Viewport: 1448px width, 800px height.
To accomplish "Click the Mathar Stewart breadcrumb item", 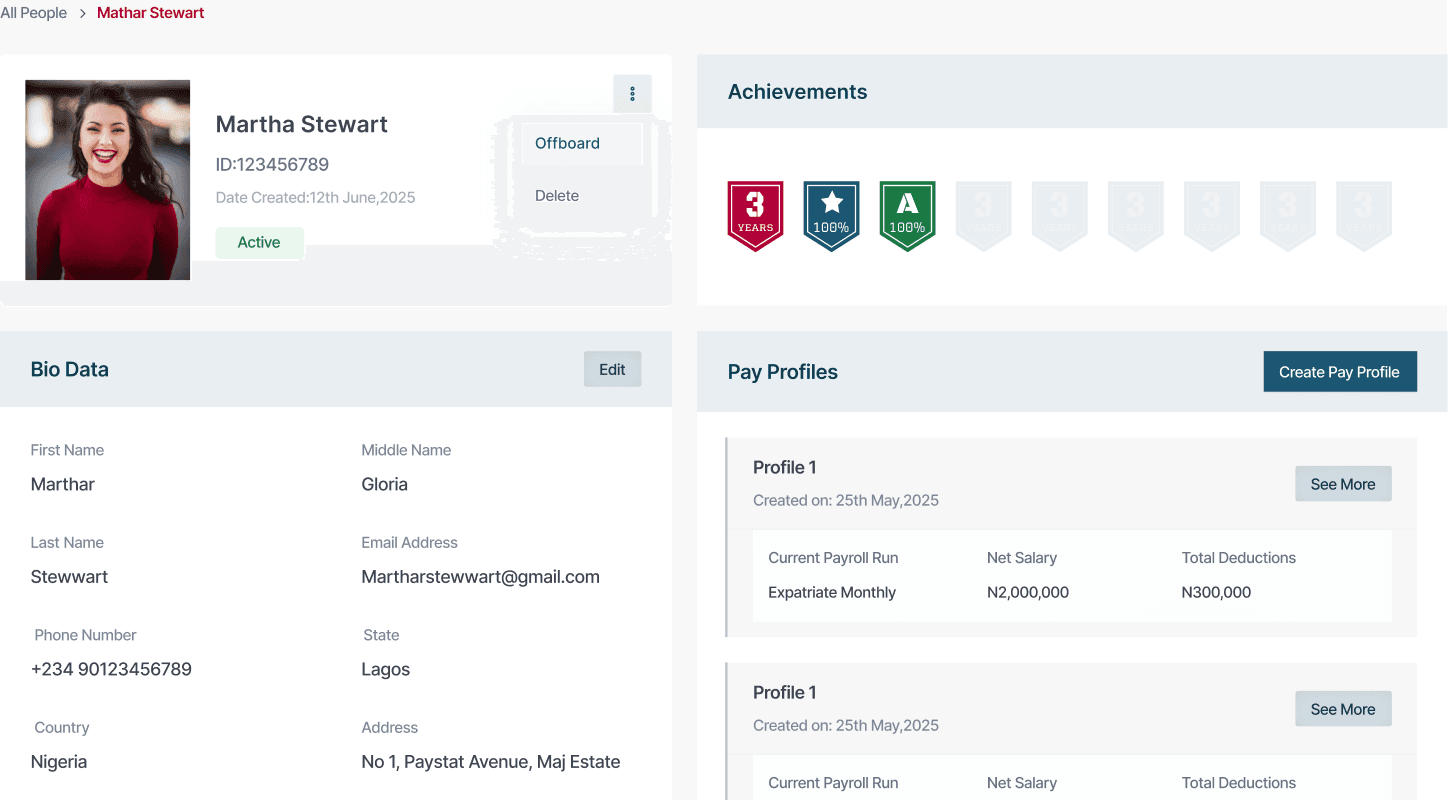I will (150, 13).
